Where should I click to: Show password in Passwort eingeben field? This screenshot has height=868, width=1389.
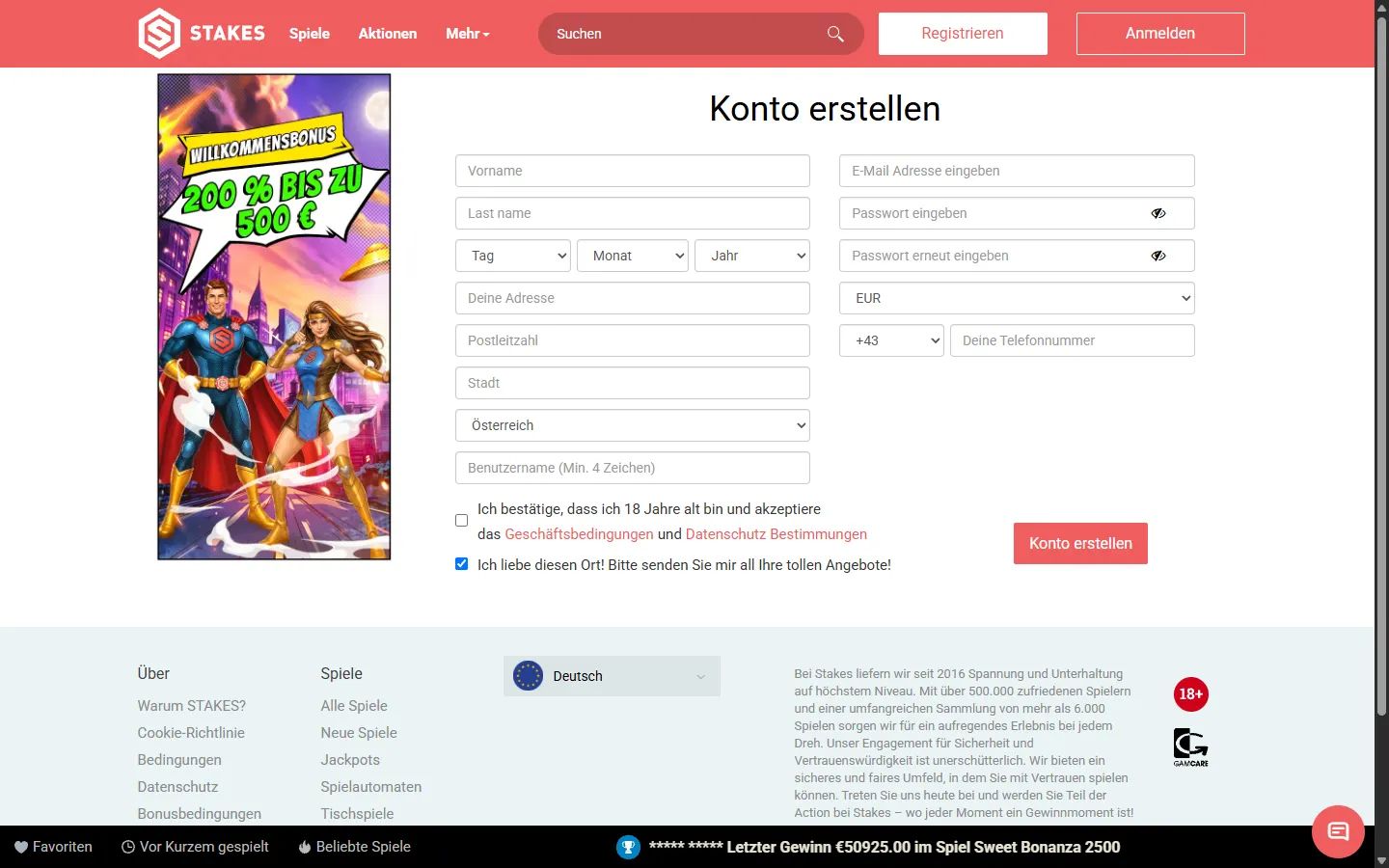[x=1158, y=213]
